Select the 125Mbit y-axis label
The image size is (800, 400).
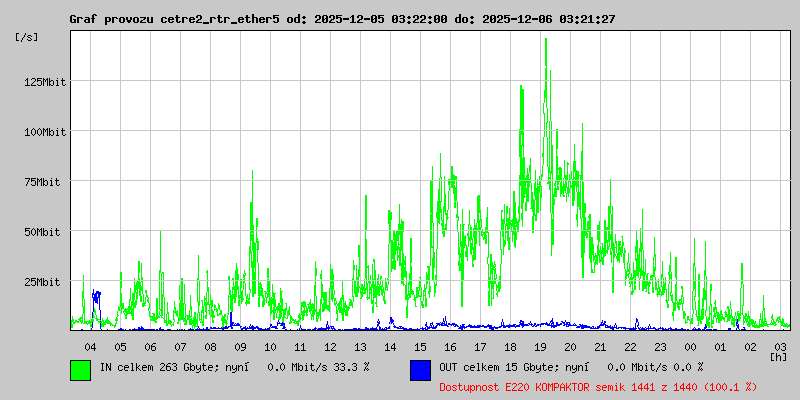tap(45, 81)
